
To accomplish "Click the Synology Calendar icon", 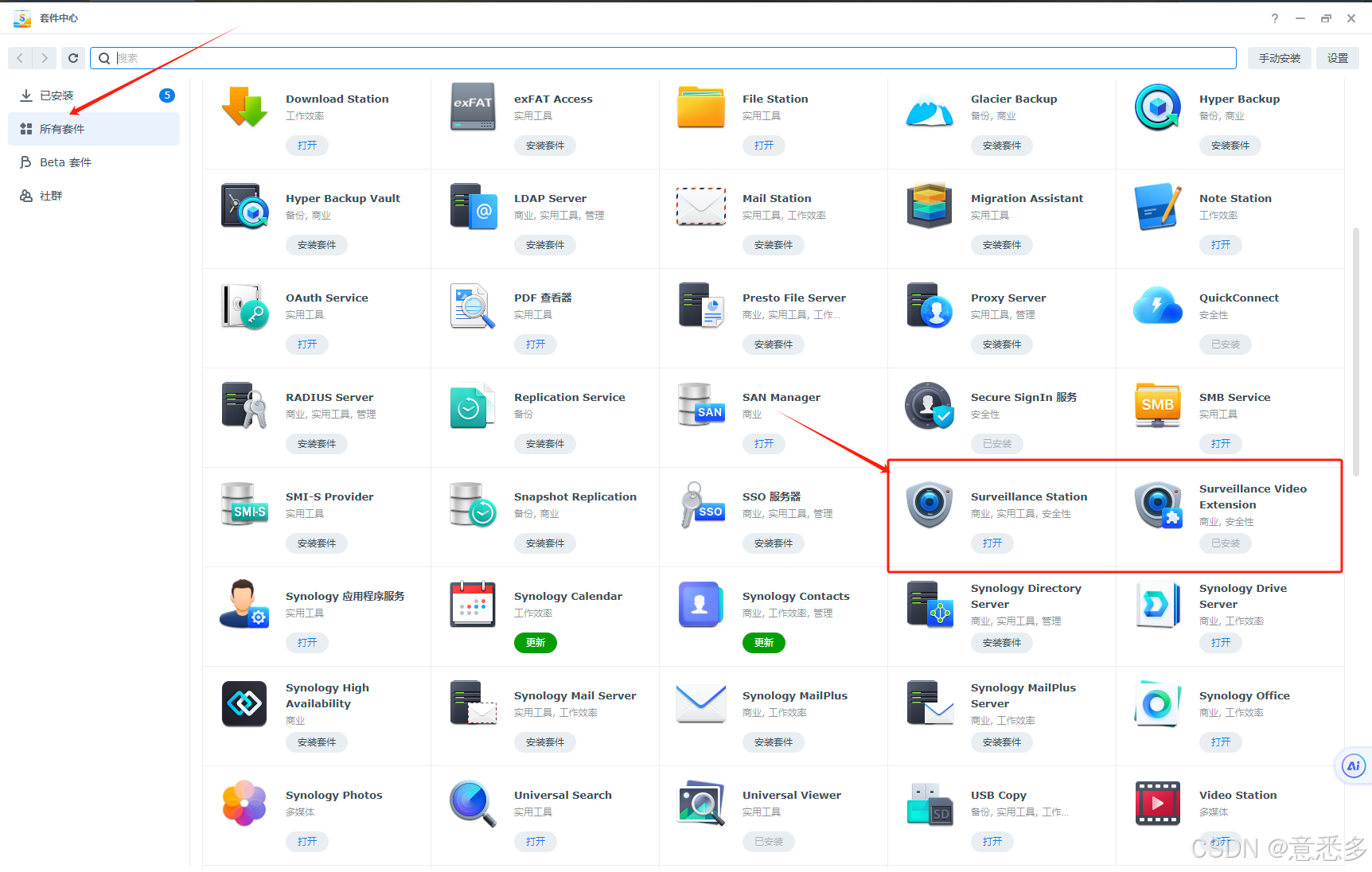I will point(473,604).
